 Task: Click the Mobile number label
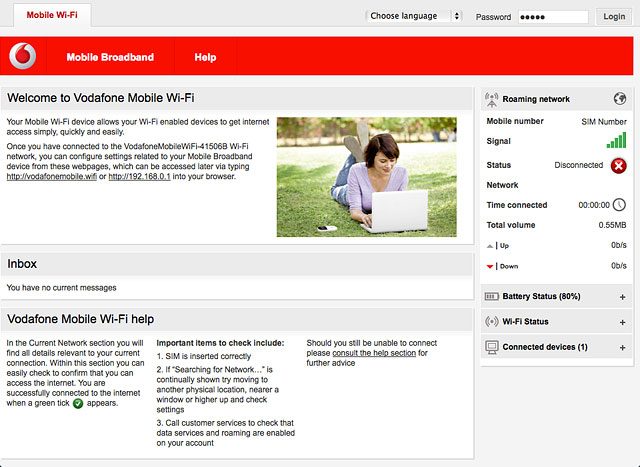point(515,121)
